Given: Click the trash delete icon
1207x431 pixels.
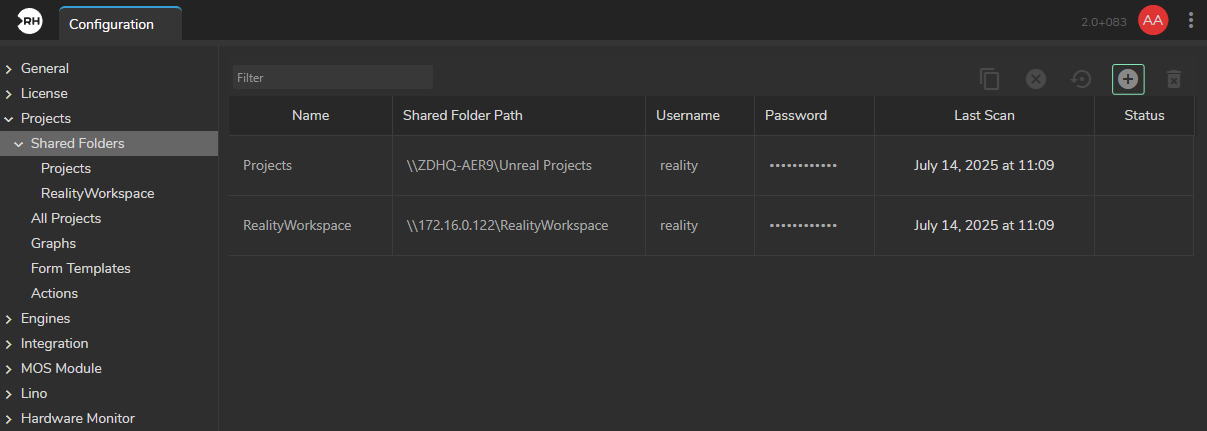Looking at the screenshot, I should [x=1174, y=79].
